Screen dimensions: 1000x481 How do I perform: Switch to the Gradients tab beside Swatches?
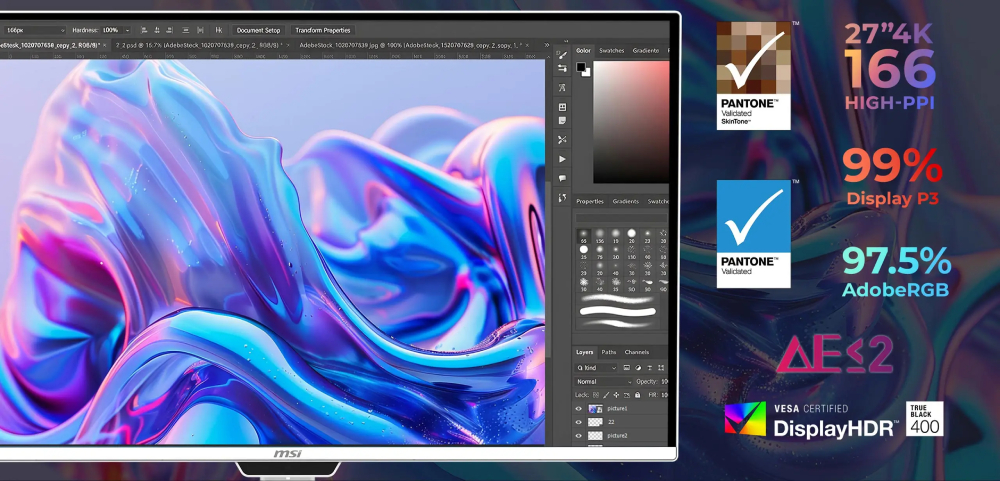coord(645,50)
